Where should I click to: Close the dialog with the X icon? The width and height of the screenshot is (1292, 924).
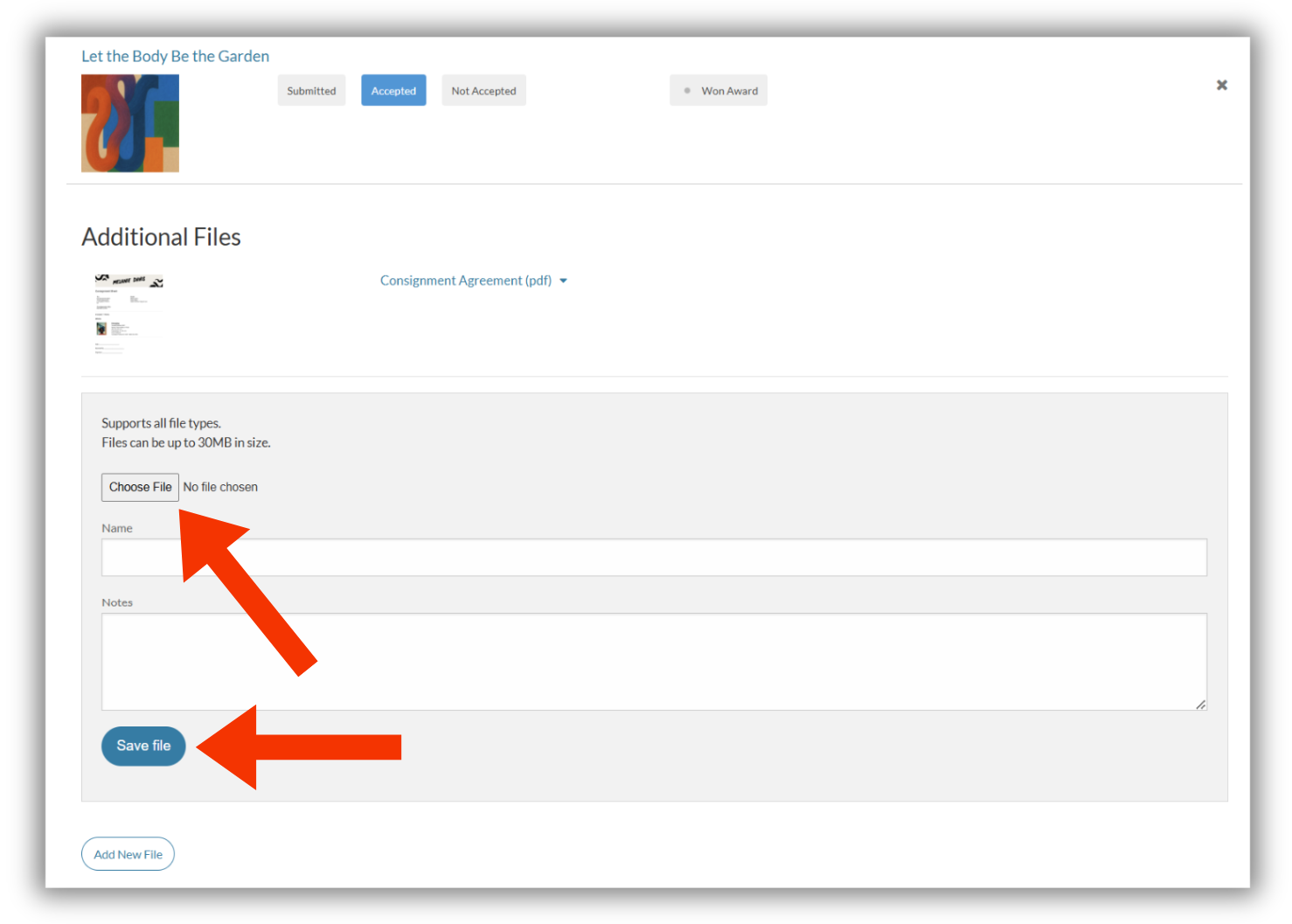[1221, 85]
